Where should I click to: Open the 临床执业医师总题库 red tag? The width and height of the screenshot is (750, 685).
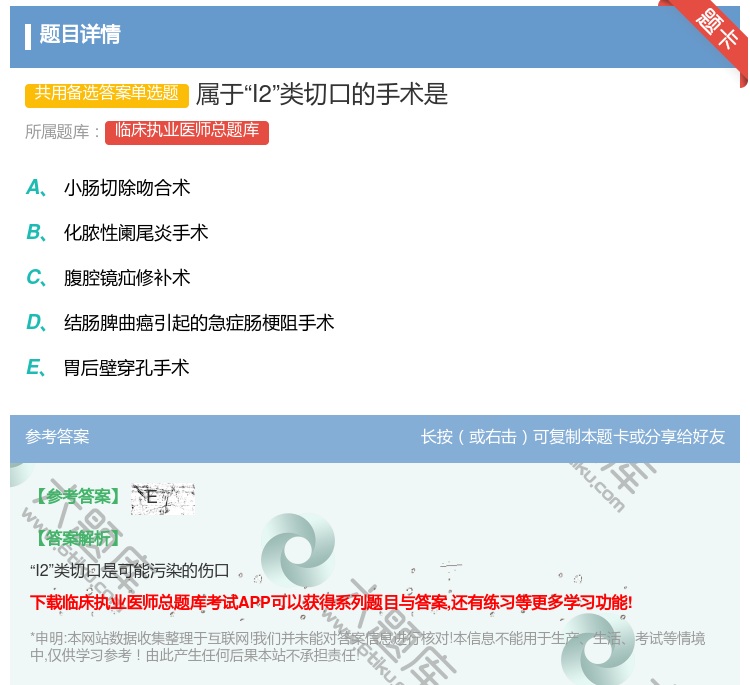tap(187, 132)
